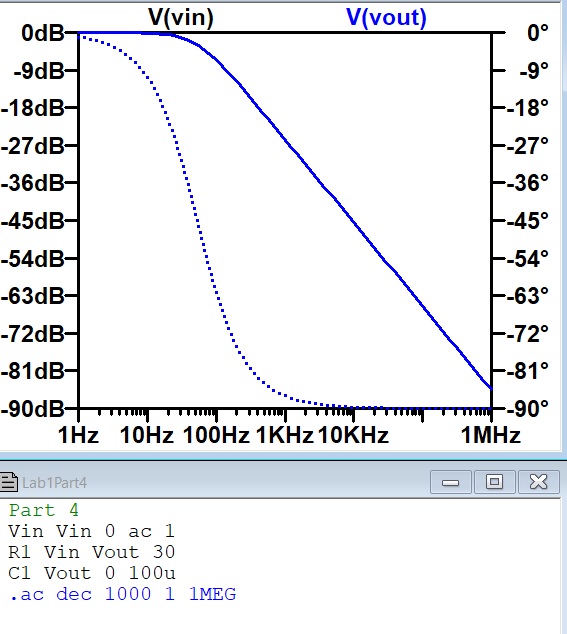Click the Lab1Part4 window title
The height and width of the screenshot is (634, 567).
[54, 483]
